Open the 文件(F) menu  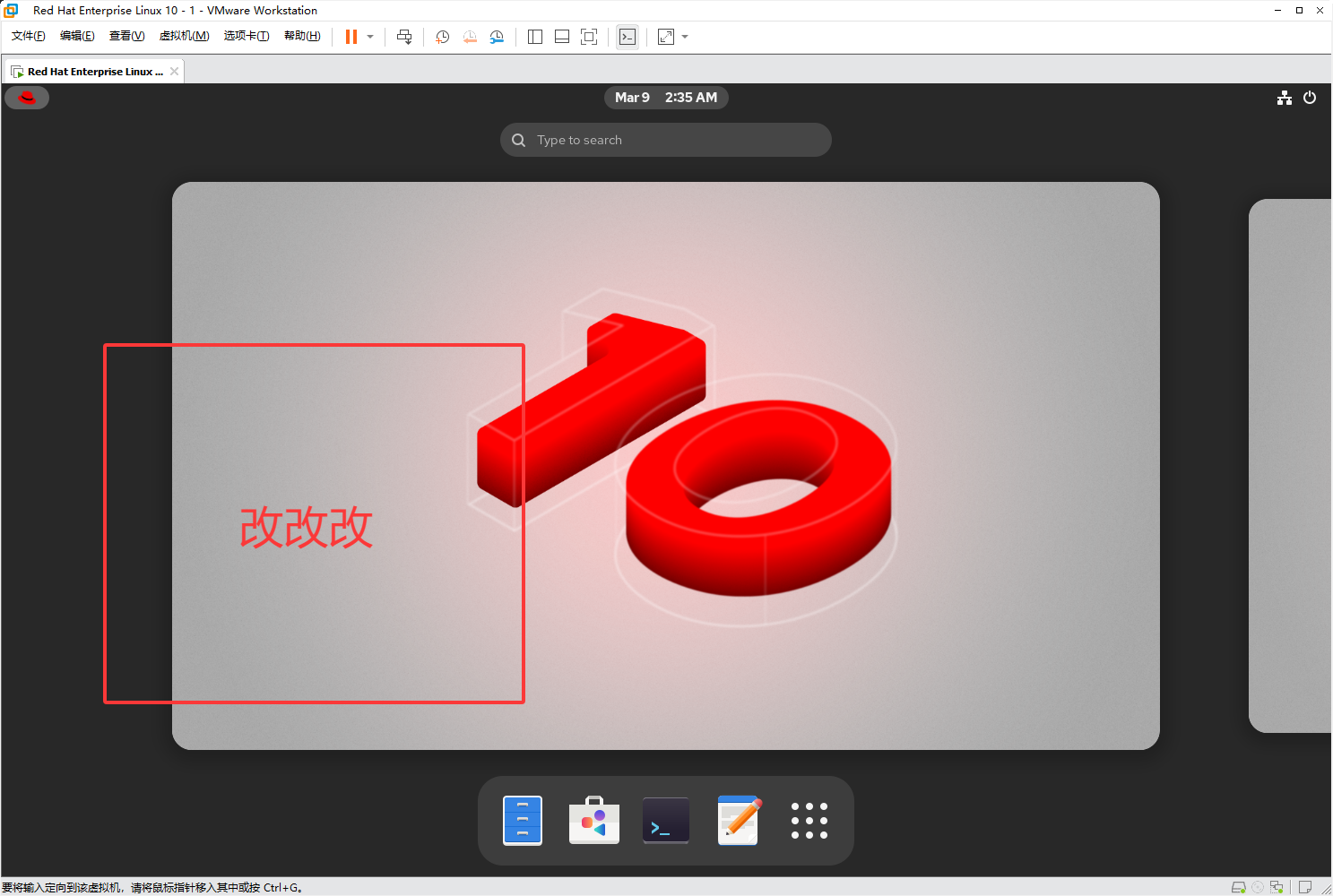coord(29,36)
